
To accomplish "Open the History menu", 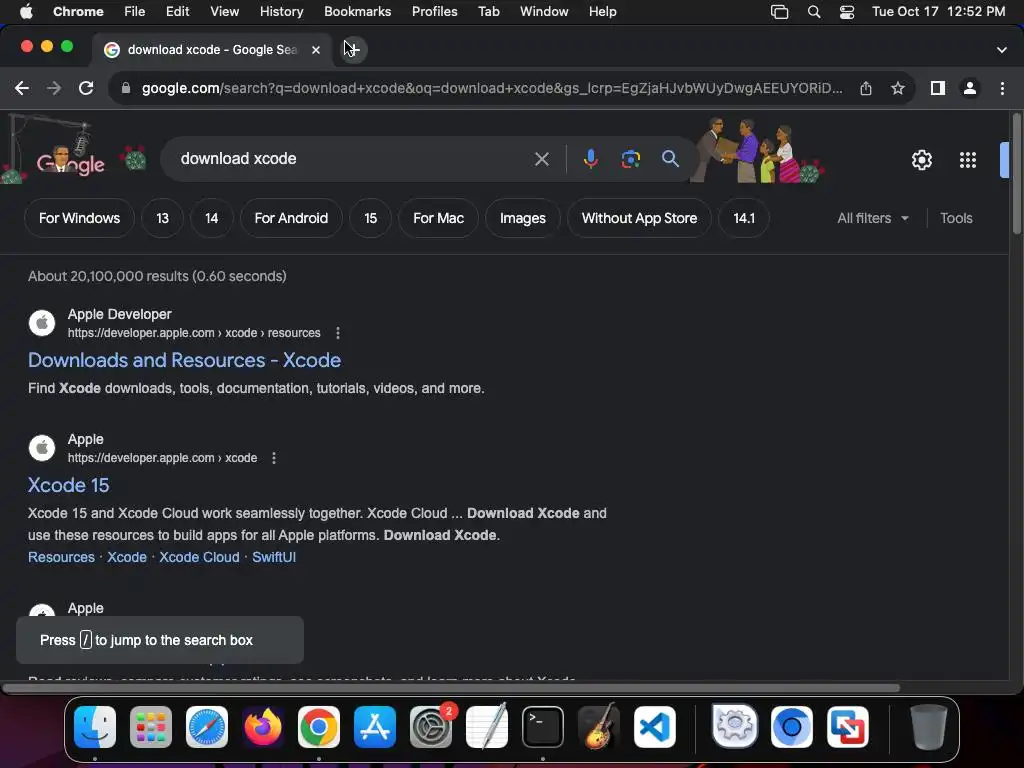I will (x=281, y=12).
